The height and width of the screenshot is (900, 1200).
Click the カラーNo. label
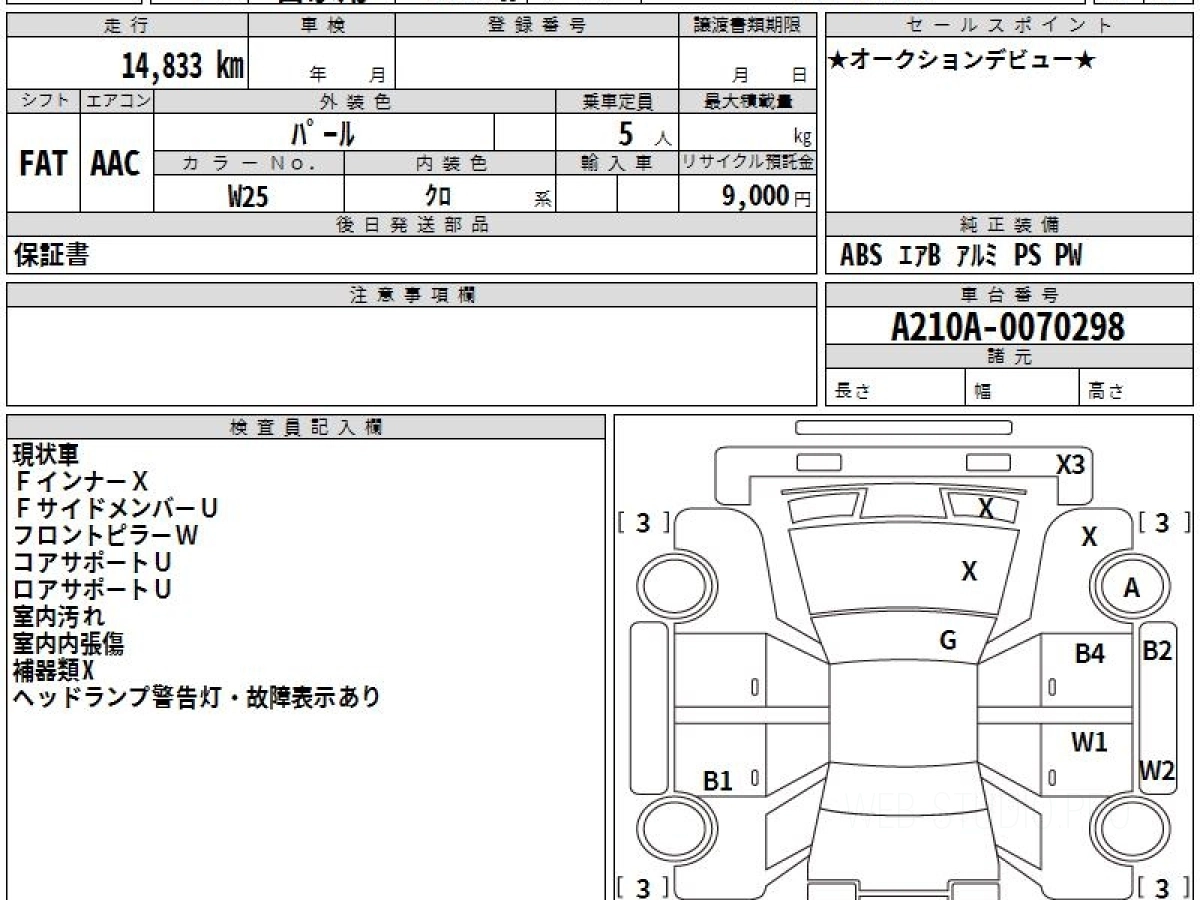coord(249,163)
